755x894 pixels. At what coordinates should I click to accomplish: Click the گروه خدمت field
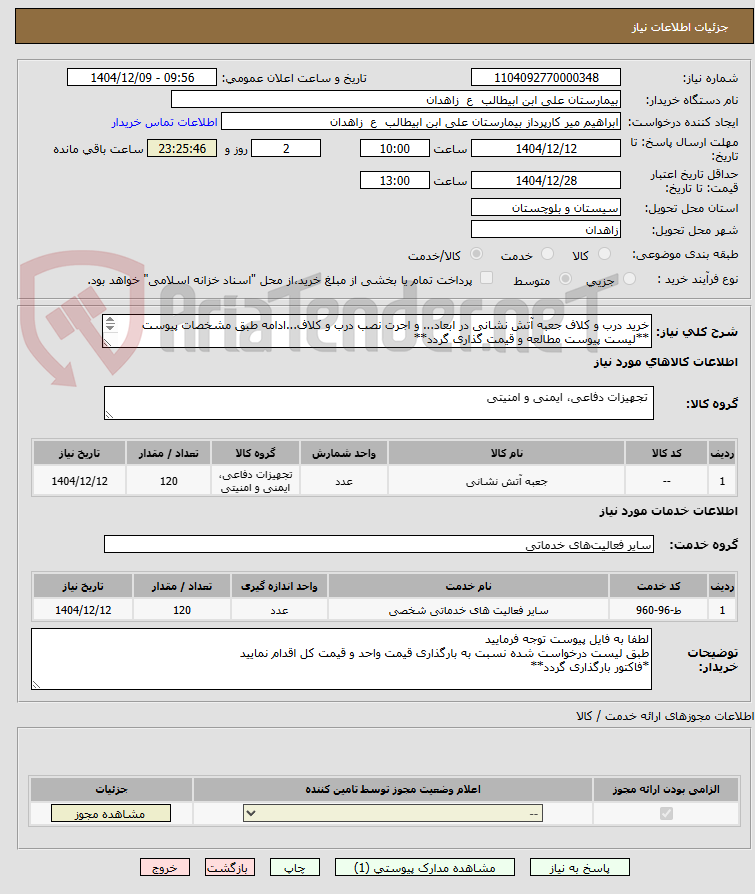[x=379, y=544]
